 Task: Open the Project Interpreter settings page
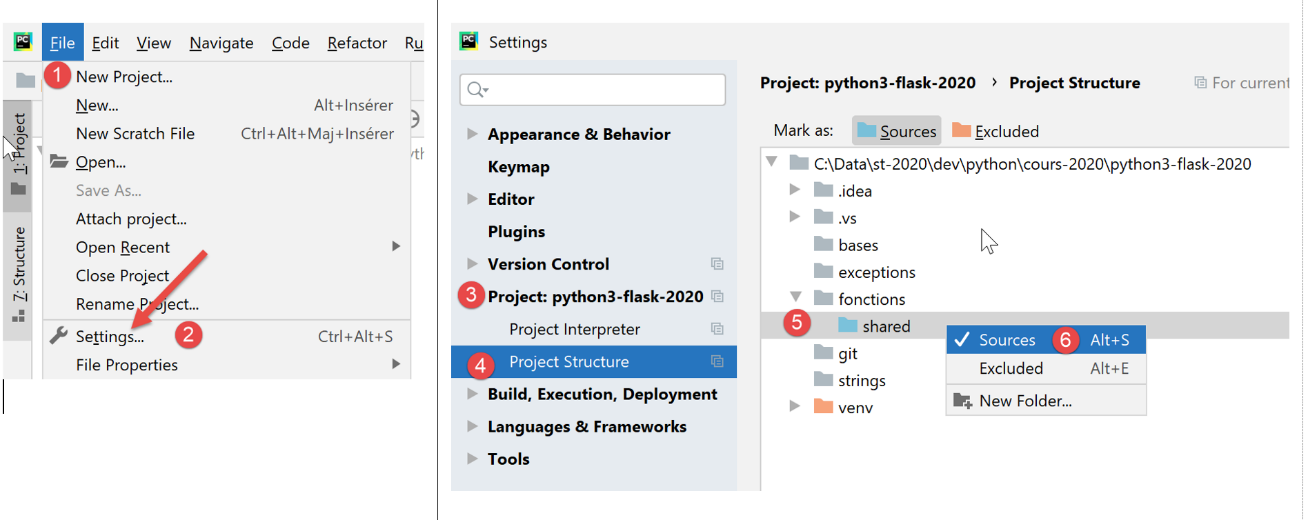(x=574, y=329)
